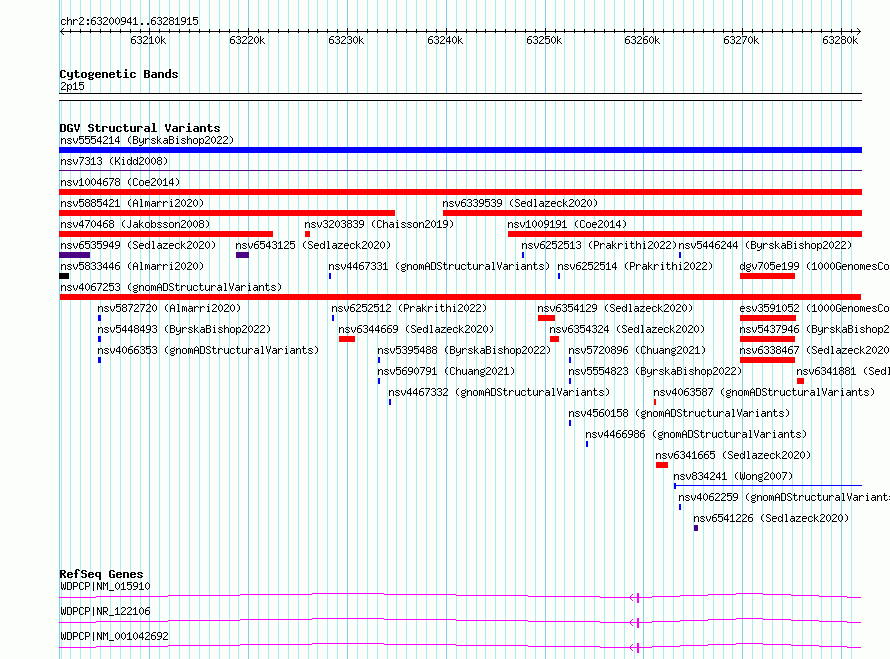Select the blue nsv5554214 variant bar
Screen dimensions: 890x659
tap(460, 150)
